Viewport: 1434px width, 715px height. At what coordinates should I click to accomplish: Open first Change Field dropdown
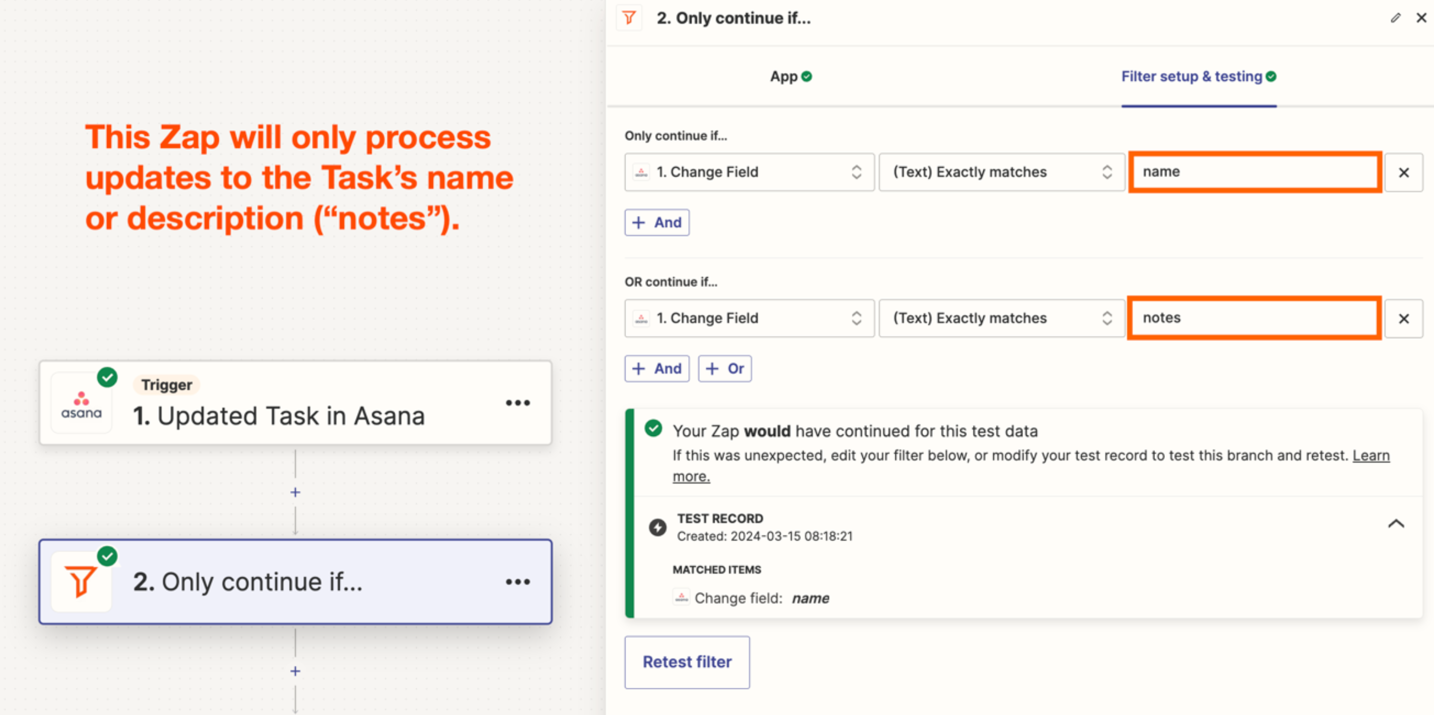(x=749, y=172)
